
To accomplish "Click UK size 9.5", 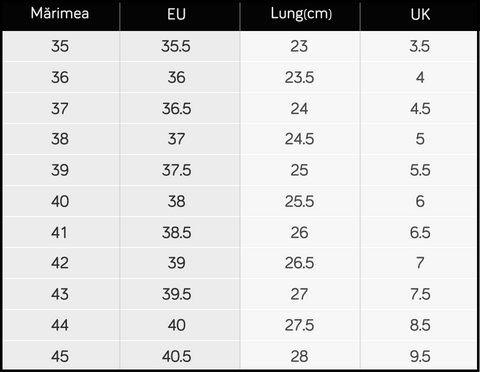I will pos(420,356).
